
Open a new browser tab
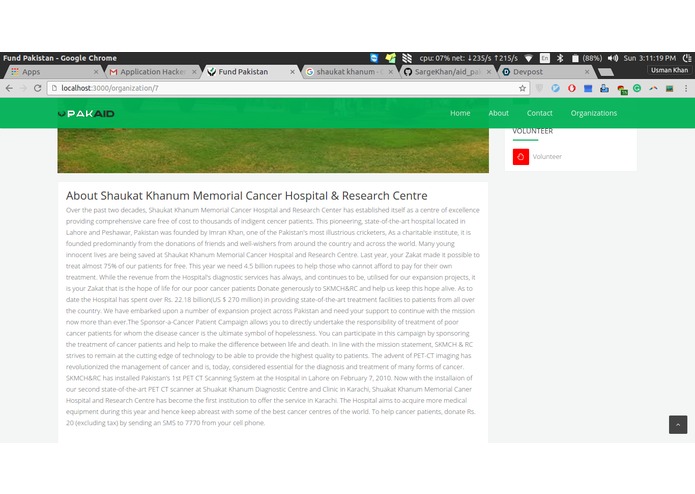(605, 72)
